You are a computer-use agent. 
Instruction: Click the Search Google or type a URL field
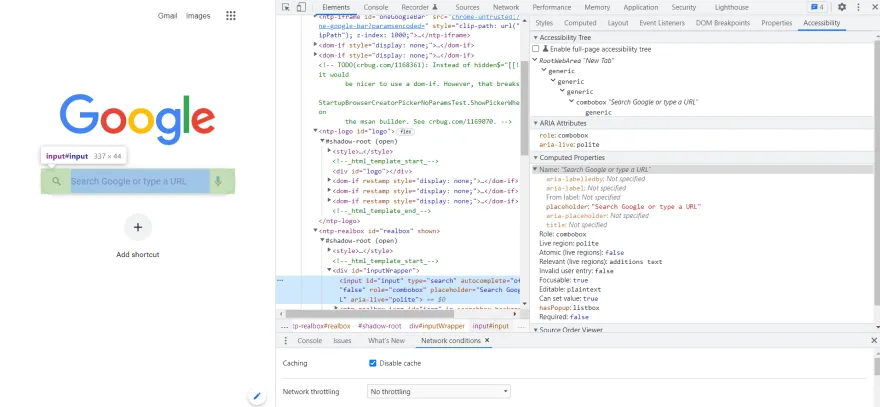(140, 181)
